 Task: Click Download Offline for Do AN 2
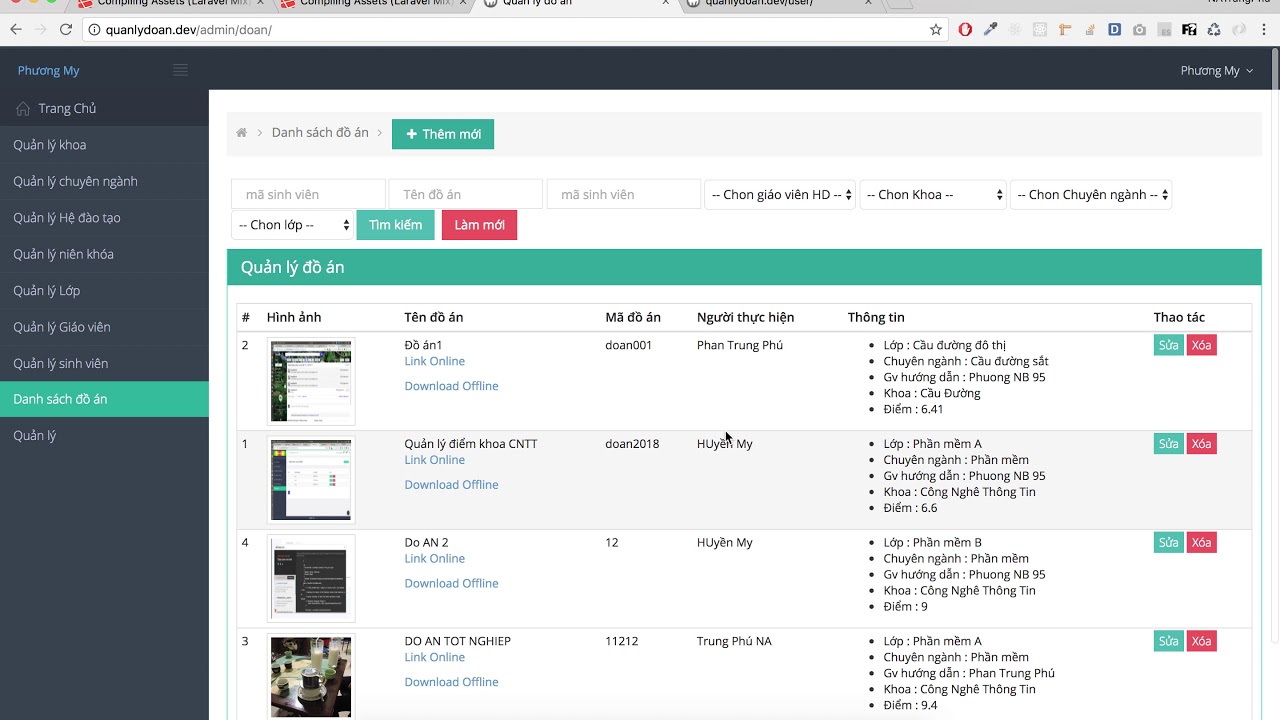coord(451,583)
